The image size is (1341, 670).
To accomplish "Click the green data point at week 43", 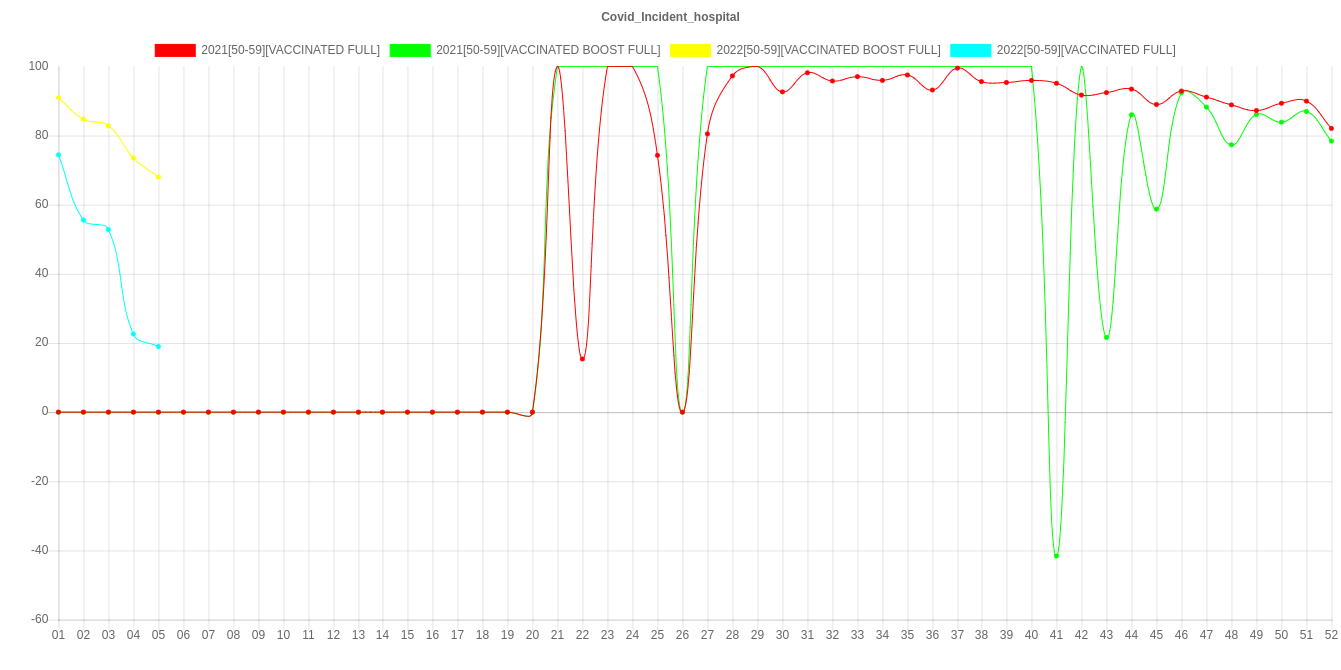I will point(1106,337).
